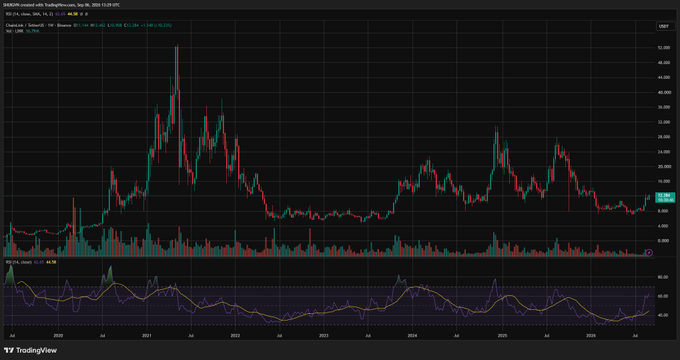Click the 2021 label on the time axis

pos(147,336)
